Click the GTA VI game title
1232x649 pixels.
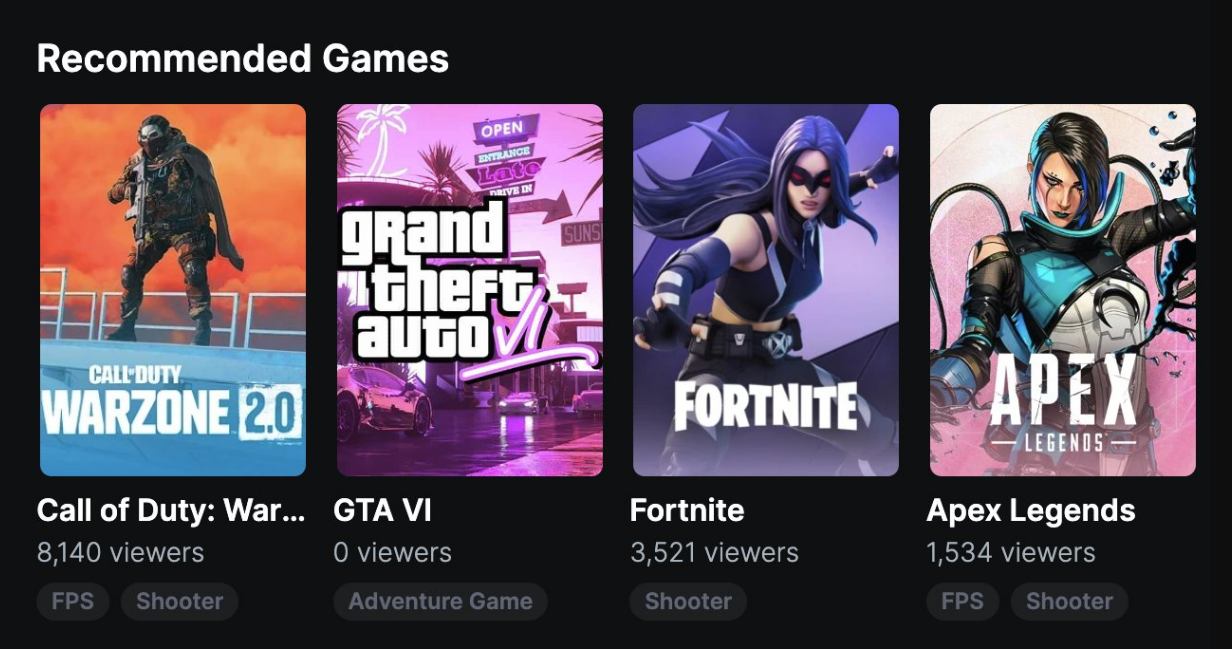pos(382,510)
